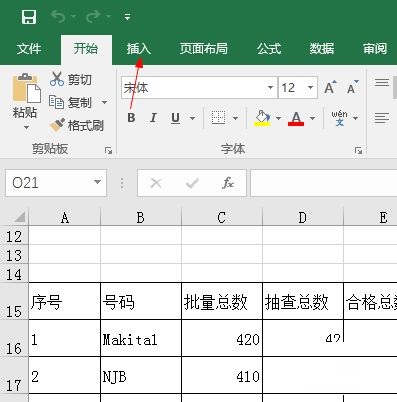Viewport: 397px width, 402px height.
Task: Click Decrease Font Size icon
Action: pyautogui.click(x=352, y=87)
